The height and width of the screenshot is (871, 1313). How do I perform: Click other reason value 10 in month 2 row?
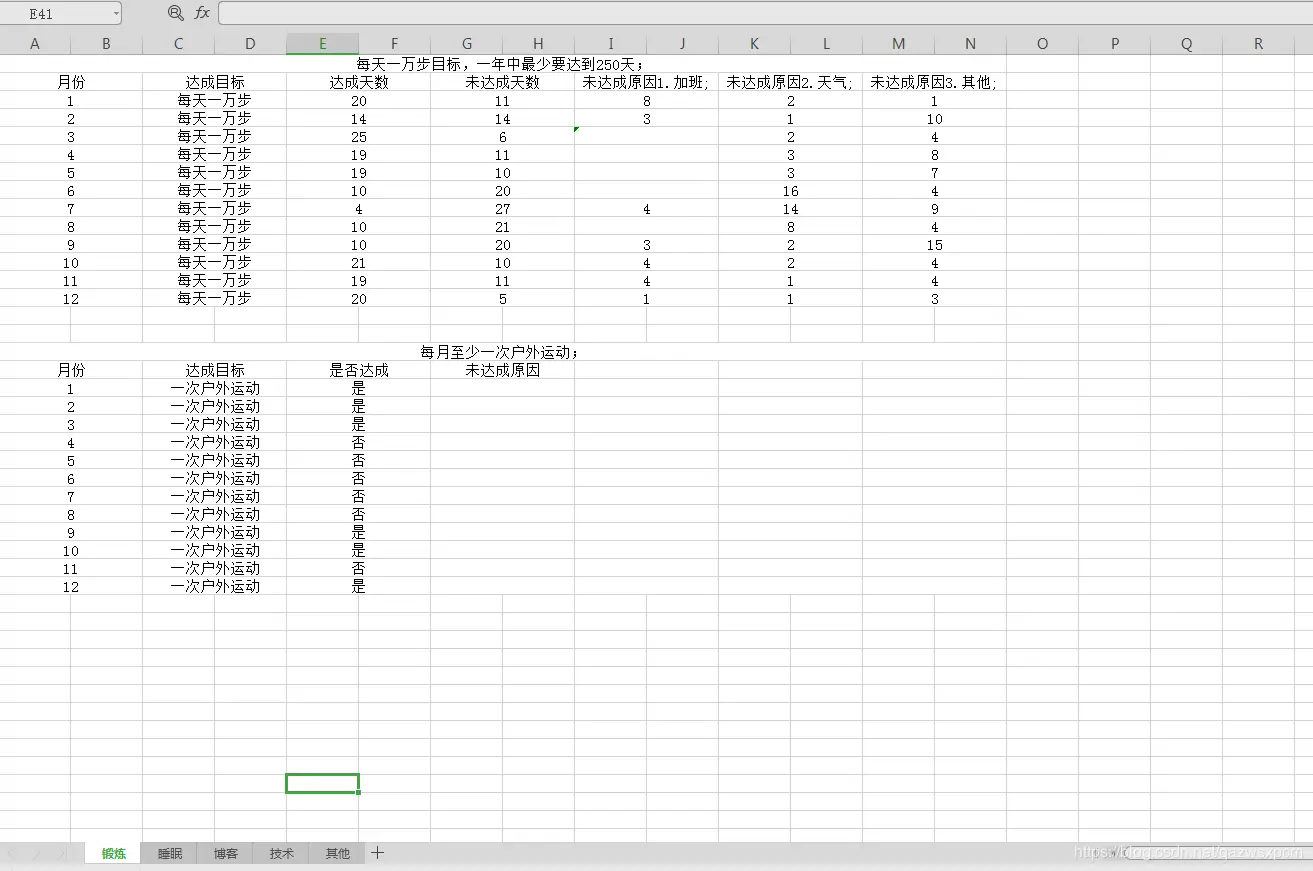[x=935, y=119]
